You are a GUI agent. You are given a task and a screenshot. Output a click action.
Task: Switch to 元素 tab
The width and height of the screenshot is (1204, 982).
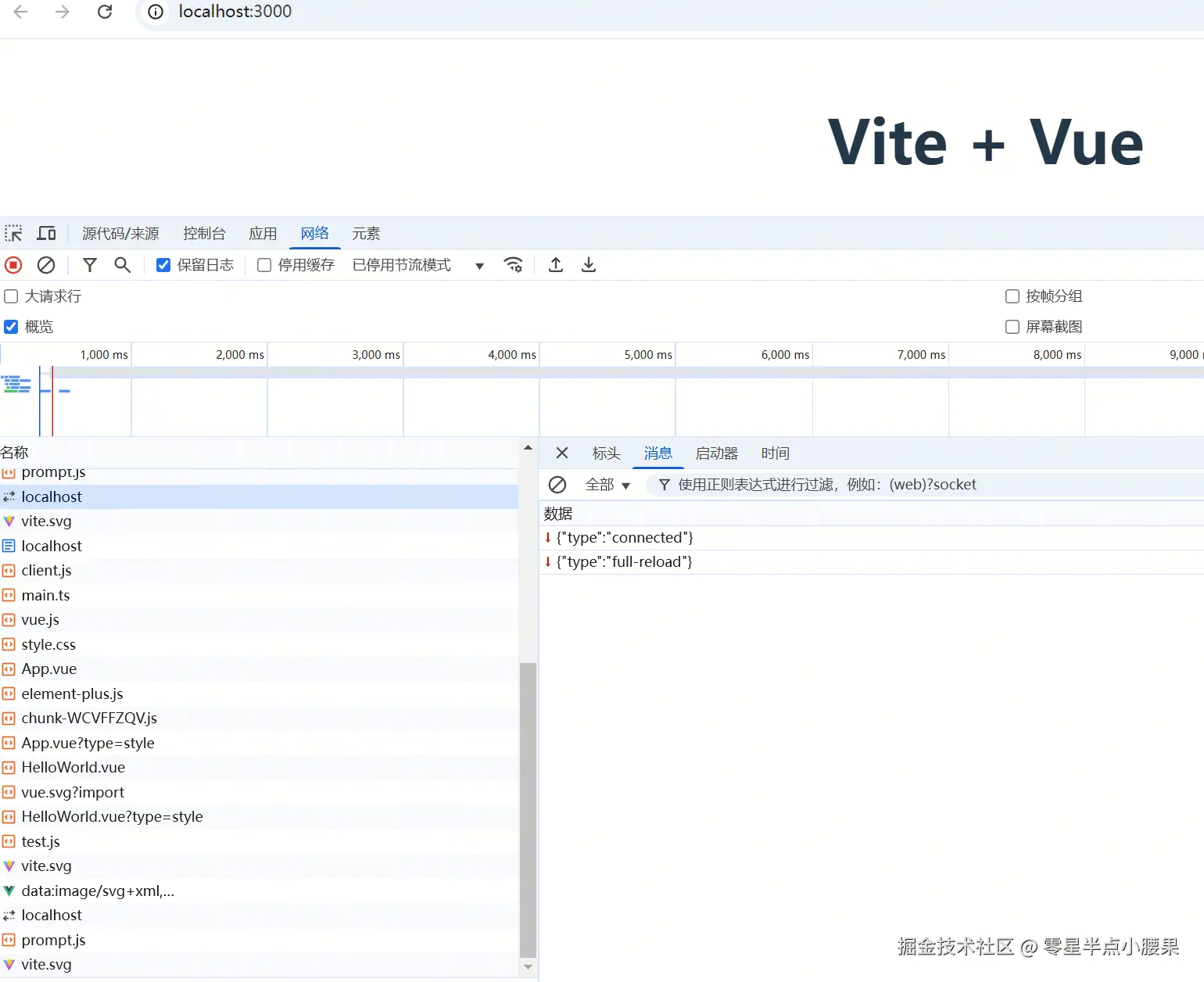point(366,234)
